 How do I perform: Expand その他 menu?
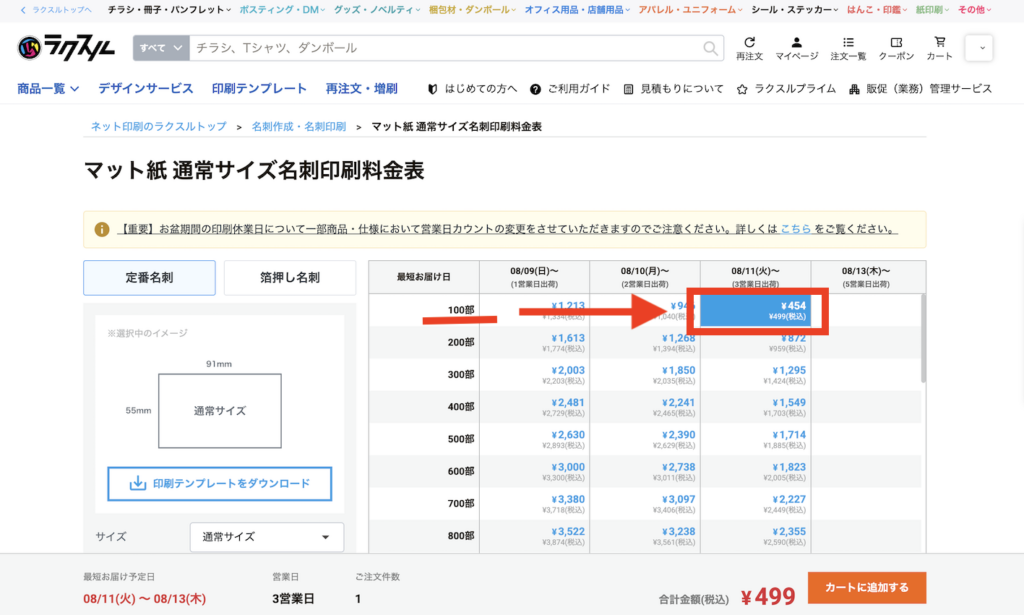(974, 10)
